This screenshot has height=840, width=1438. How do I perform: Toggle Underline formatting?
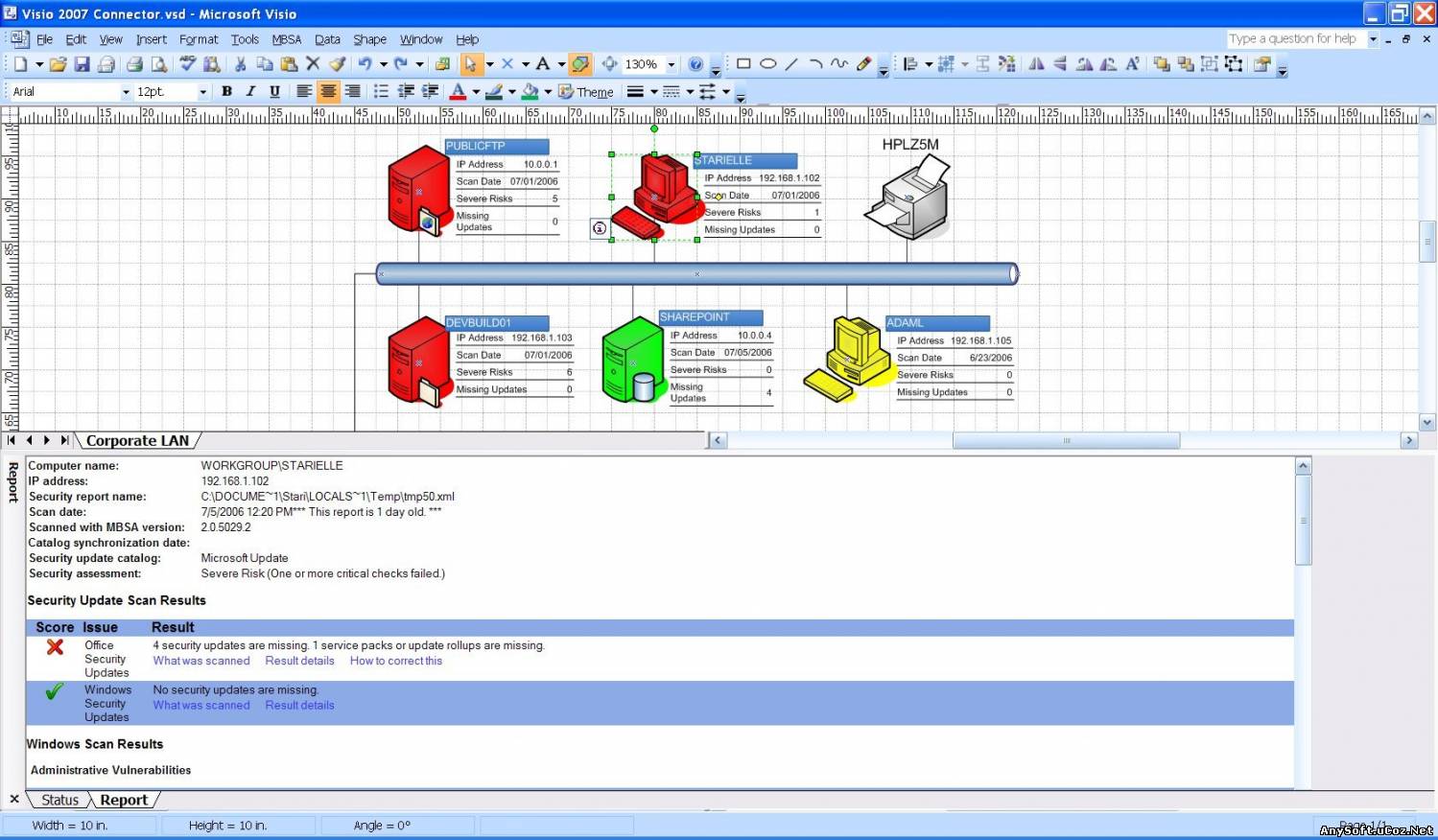274,91
